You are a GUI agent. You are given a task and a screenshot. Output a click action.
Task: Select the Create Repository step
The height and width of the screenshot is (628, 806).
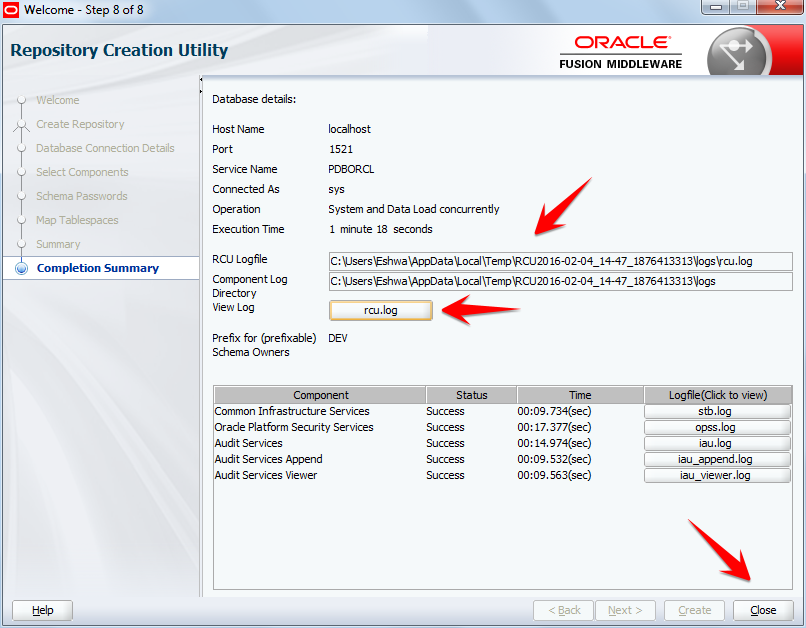pos(79,124)
